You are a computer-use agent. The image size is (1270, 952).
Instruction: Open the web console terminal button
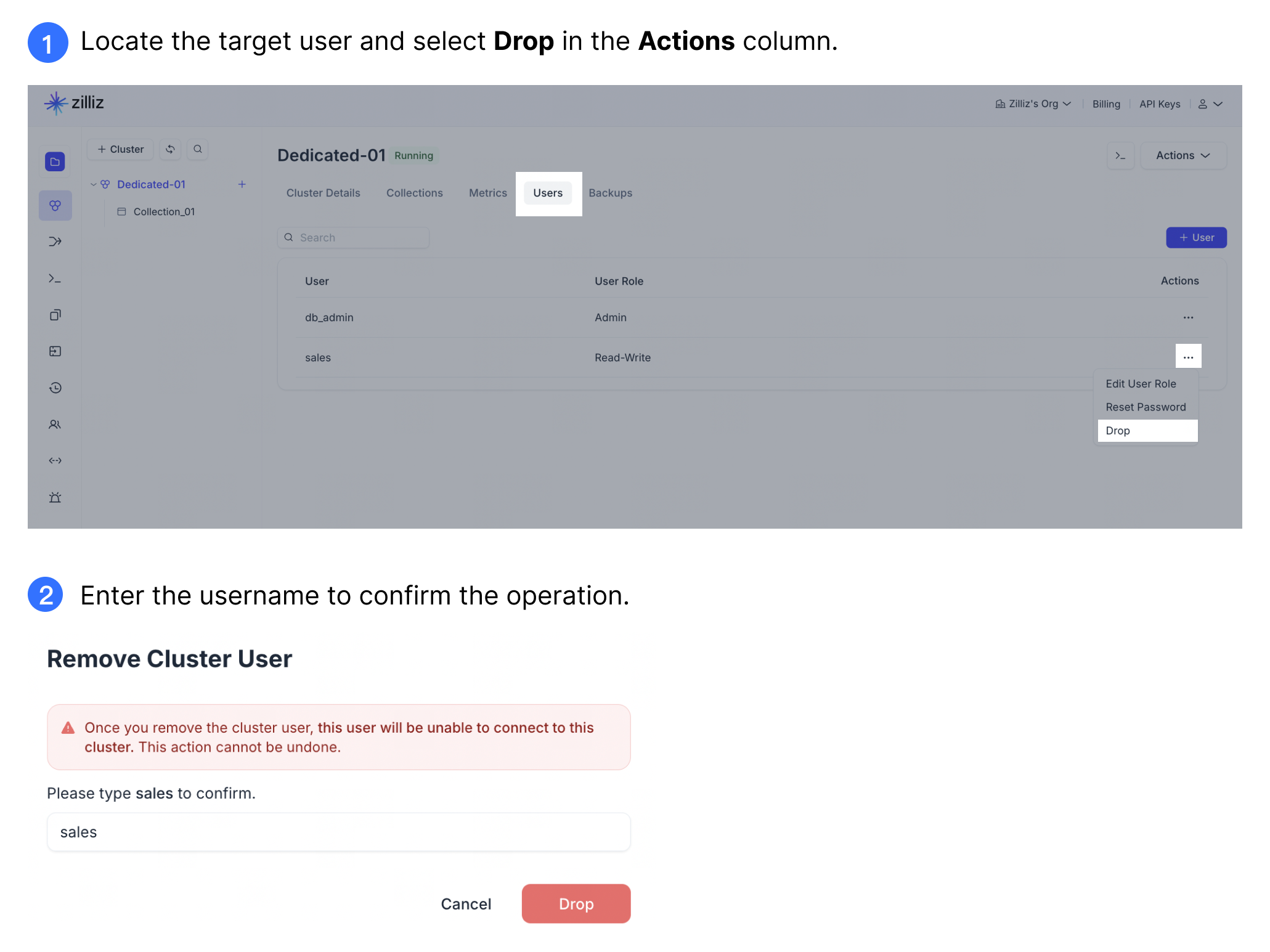[1121, 155]
